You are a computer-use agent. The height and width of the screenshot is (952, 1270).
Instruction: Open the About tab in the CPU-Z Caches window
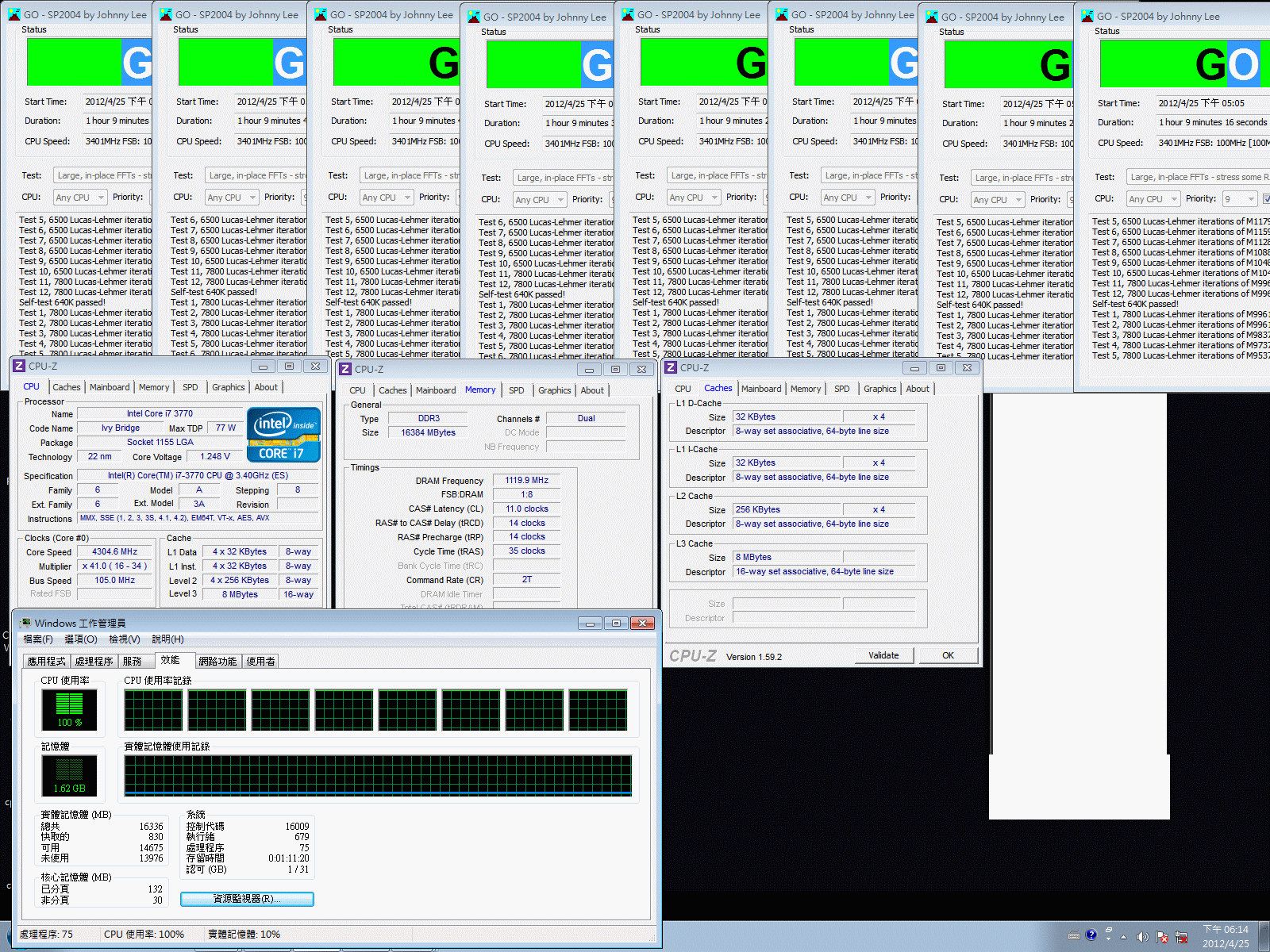point(918,389)
